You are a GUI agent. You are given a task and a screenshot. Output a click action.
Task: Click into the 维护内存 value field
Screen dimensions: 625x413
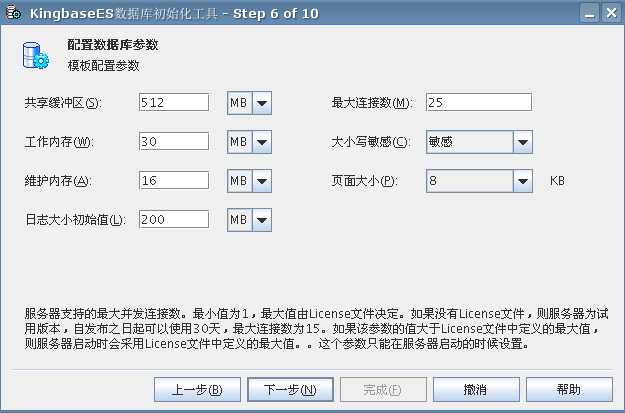(174, 180)
